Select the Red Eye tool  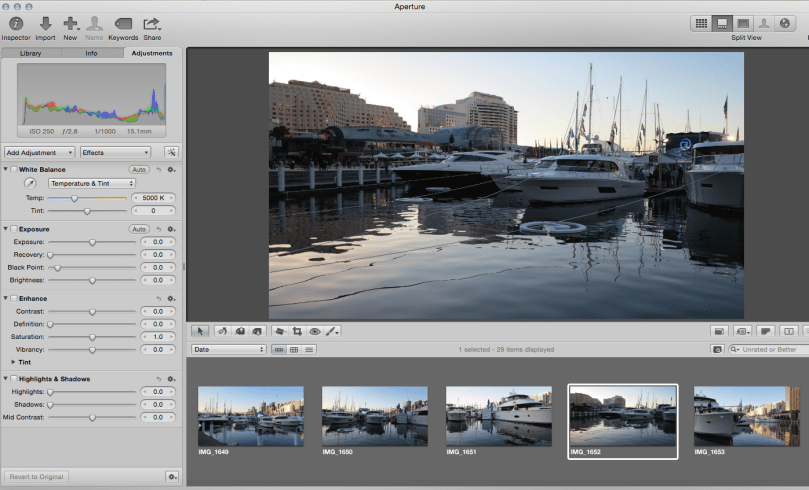315,330
